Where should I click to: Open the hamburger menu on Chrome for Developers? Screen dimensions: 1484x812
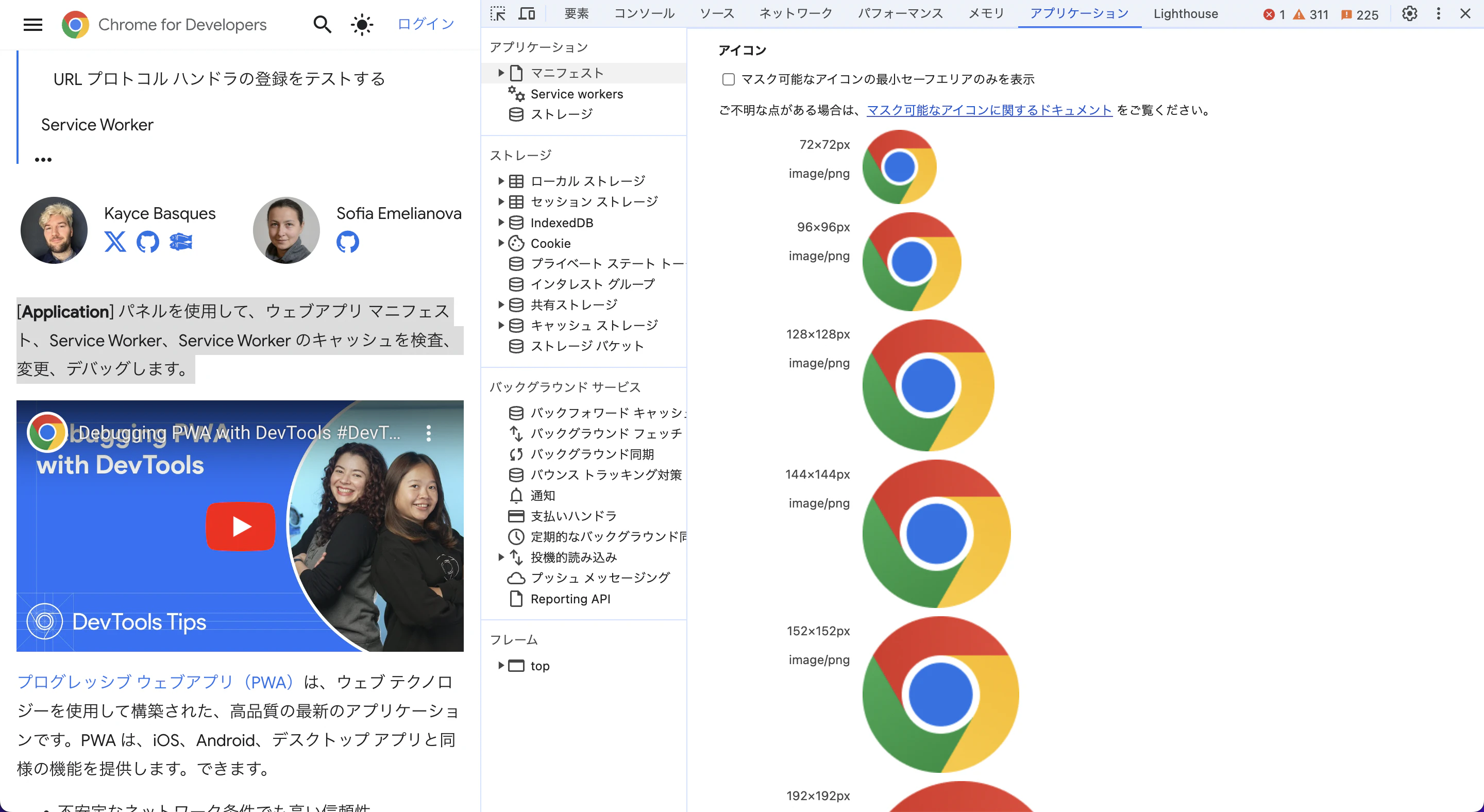pyautogui.click(x=33, y=24)
